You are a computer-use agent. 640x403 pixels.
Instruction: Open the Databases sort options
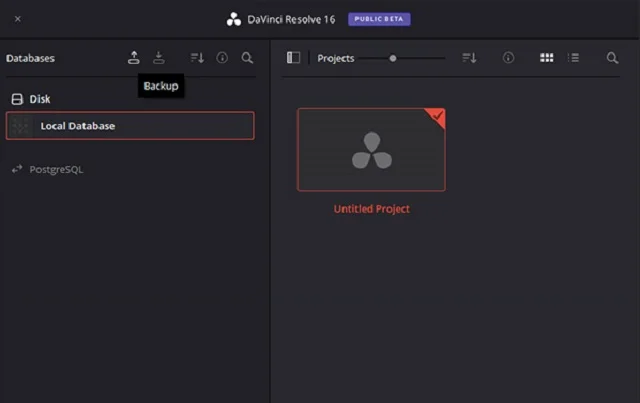click(197, 58)
